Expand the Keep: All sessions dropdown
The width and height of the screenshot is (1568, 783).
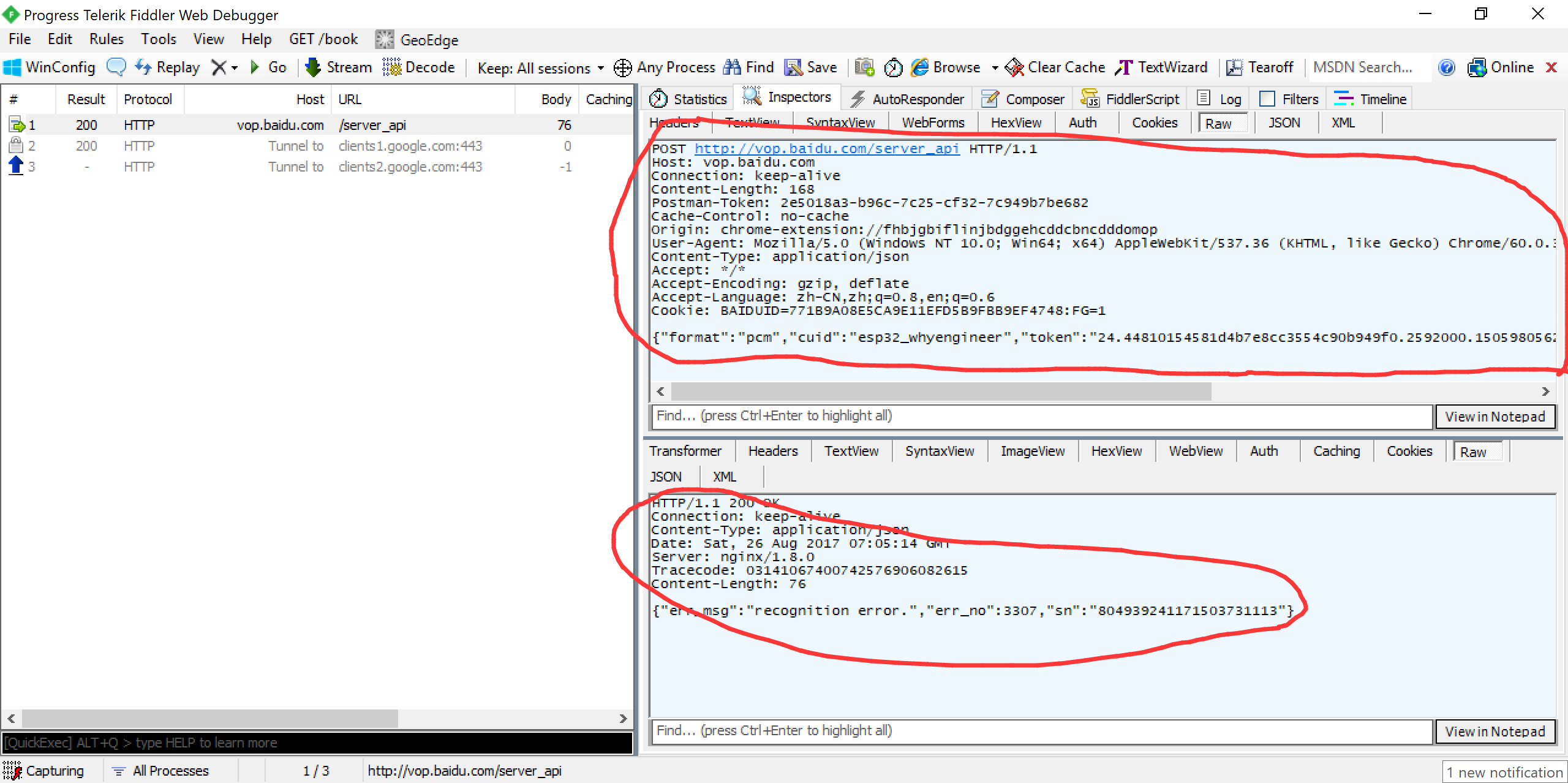[x=601, y=68]
